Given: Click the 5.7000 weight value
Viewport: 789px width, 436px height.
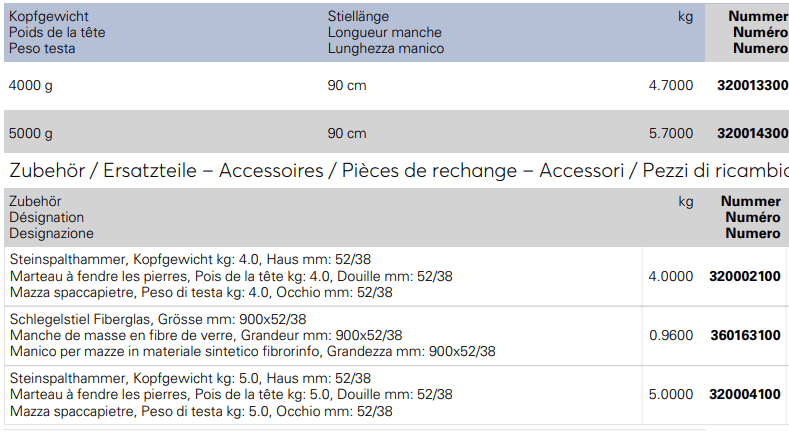Looking at the screenshot, I should point(671,133).
